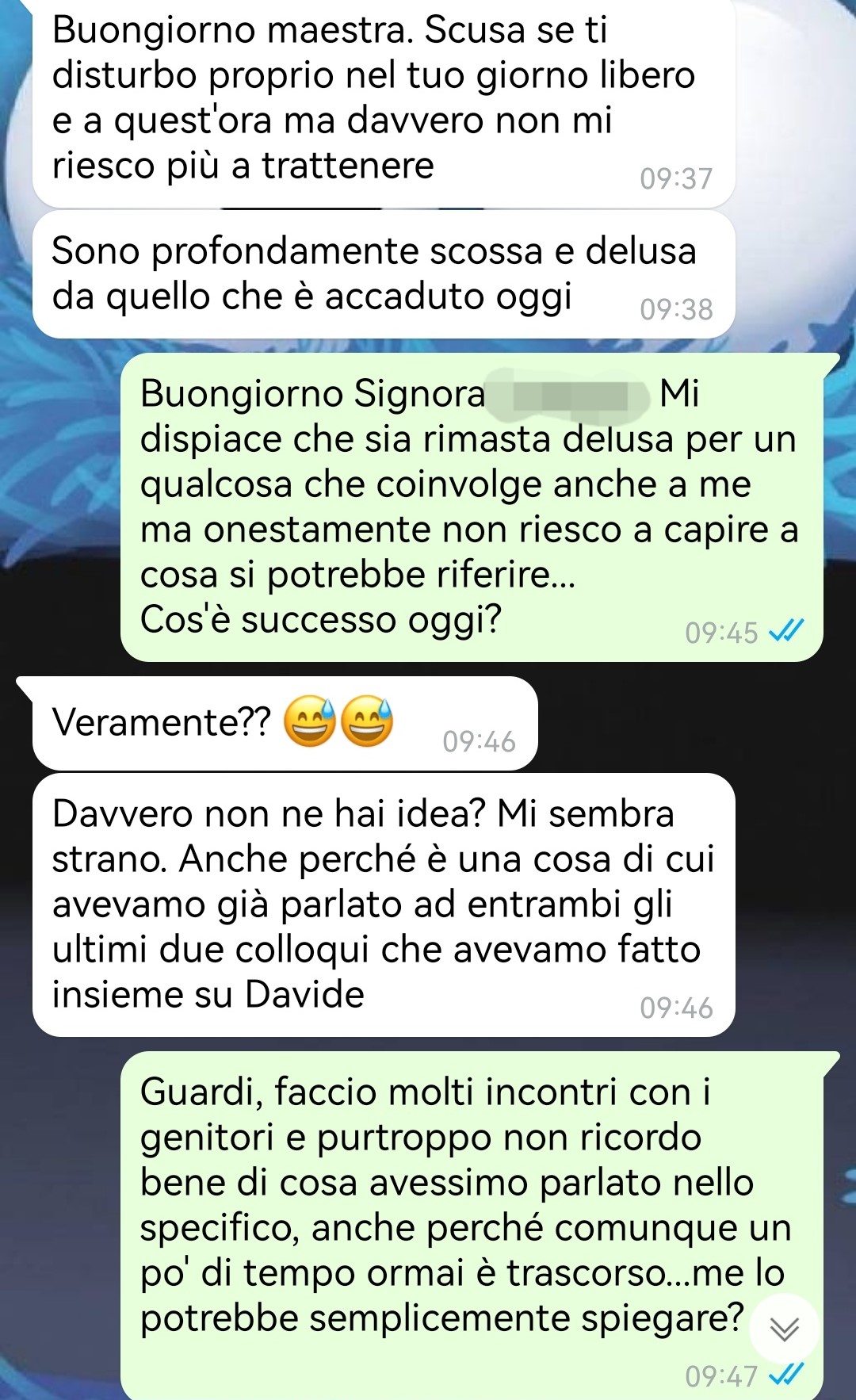This screenshot has width=856, height=1400.
Task: Tap the second sweating smile emoji
Action: pos(367,721)
